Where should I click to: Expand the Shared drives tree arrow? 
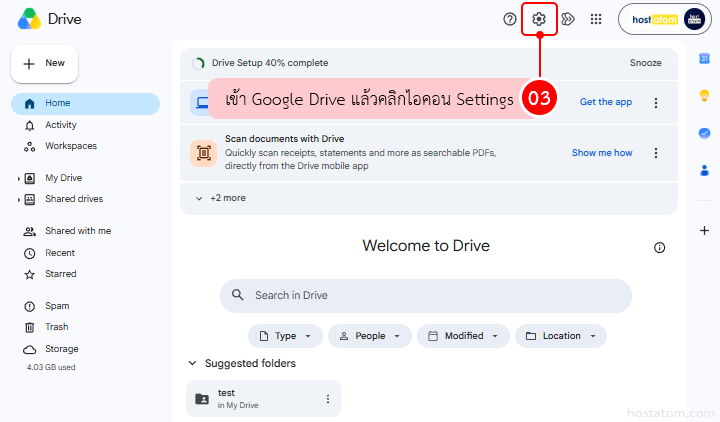click(18, 200)
